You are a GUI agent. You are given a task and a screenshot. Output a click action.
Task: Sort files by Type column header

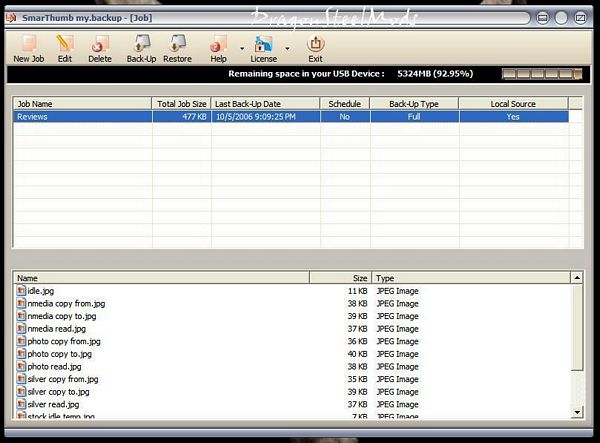pyautogui.click(x=471, y=278)
